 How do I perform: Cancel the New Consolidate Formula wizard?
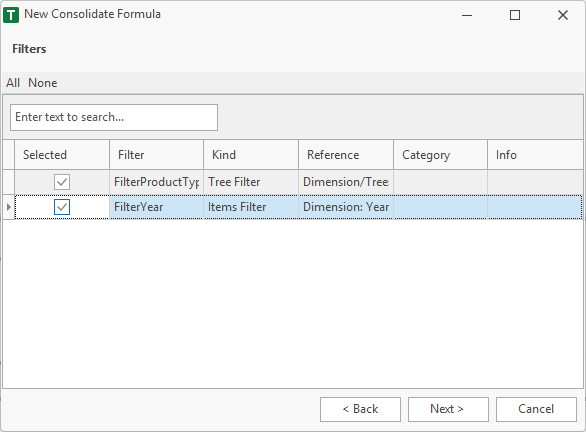coord(536,409)
